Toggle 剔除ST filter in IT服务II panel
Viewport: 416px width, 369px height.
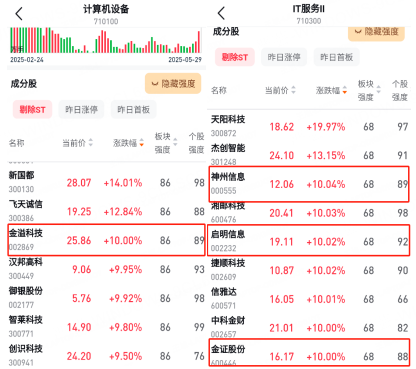point(235,57)
